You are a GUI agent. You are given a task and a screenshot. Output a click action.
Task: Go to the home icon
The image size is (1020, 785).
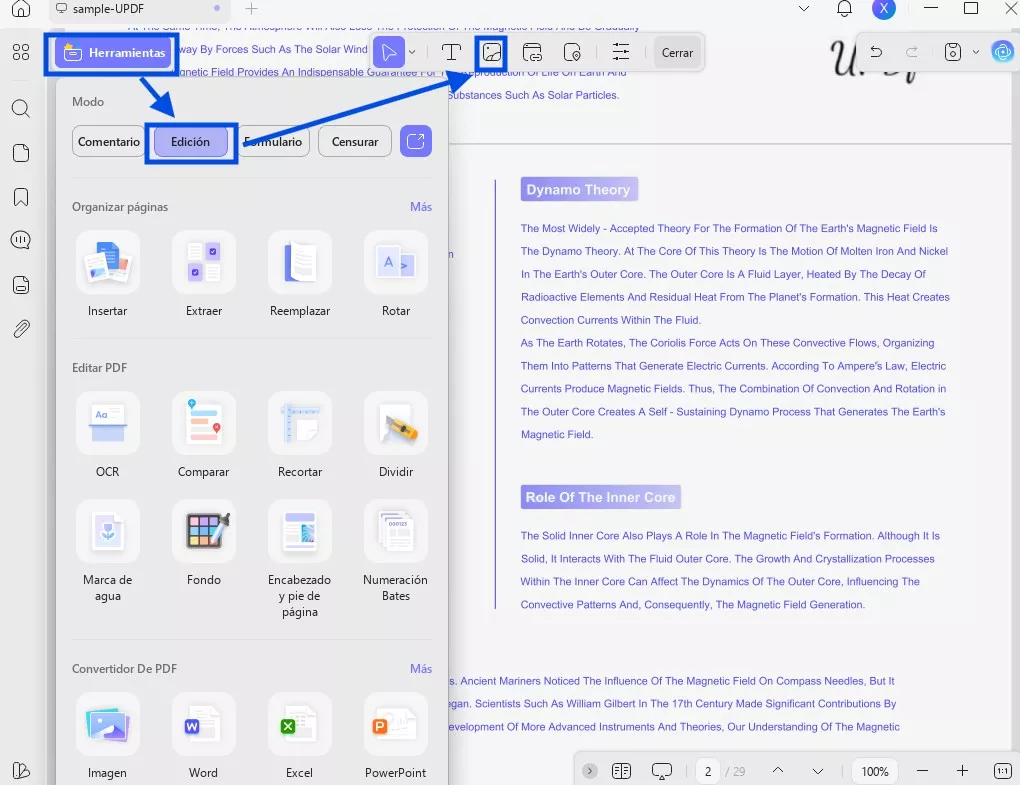coord(21,8)
